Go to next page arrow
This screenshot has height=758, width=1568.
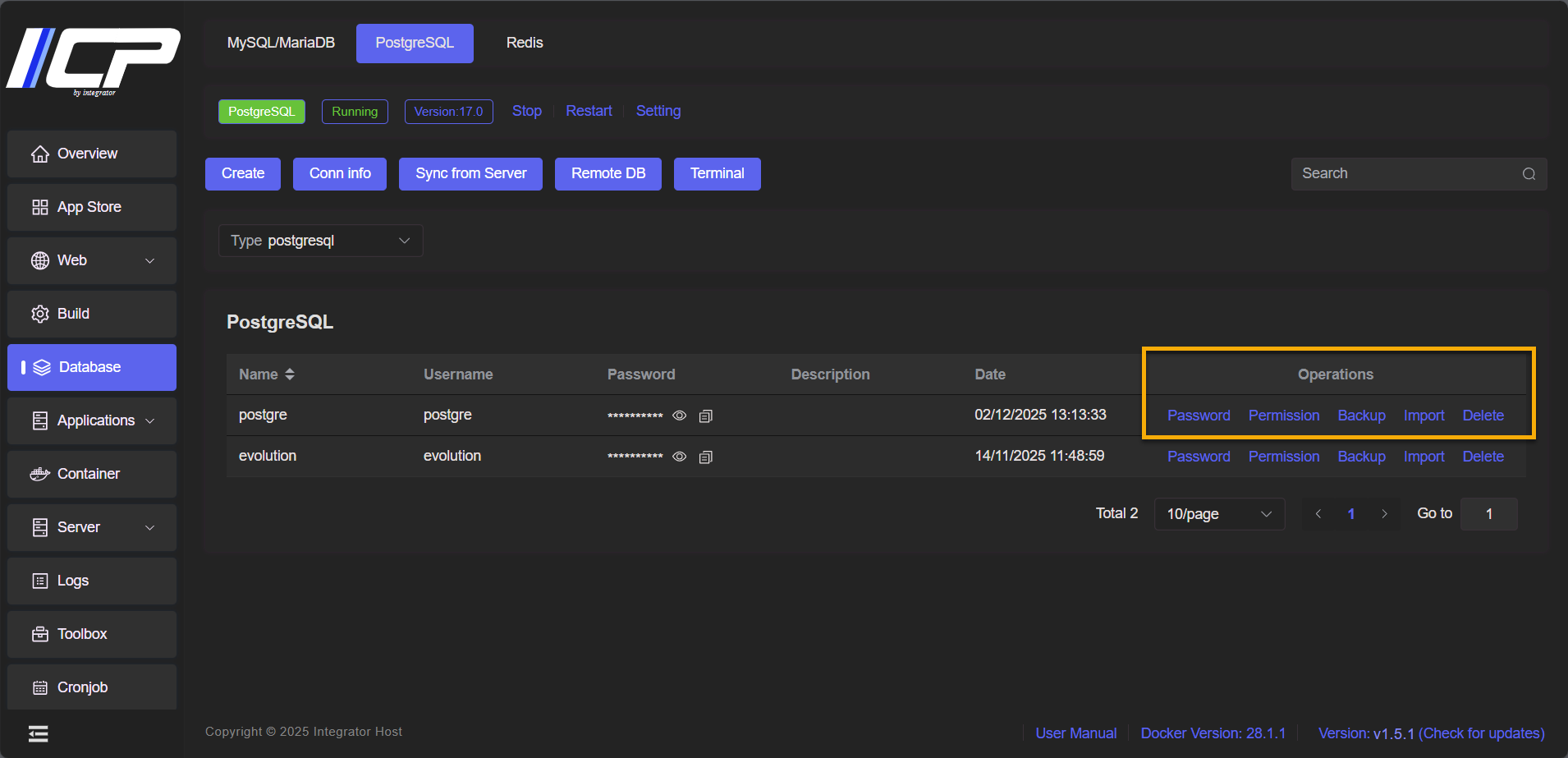coord(1384,514)
